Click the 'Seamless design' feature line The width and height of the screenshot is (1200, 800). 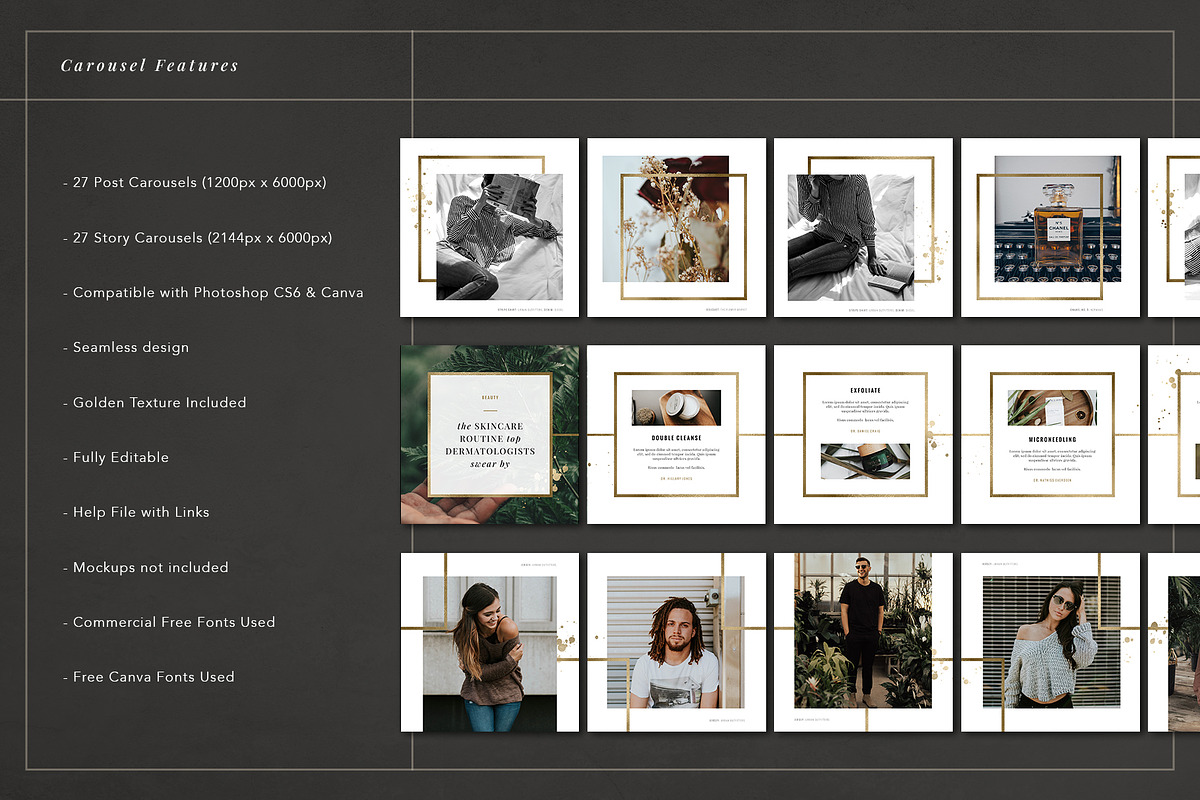[x=126, y=348]
